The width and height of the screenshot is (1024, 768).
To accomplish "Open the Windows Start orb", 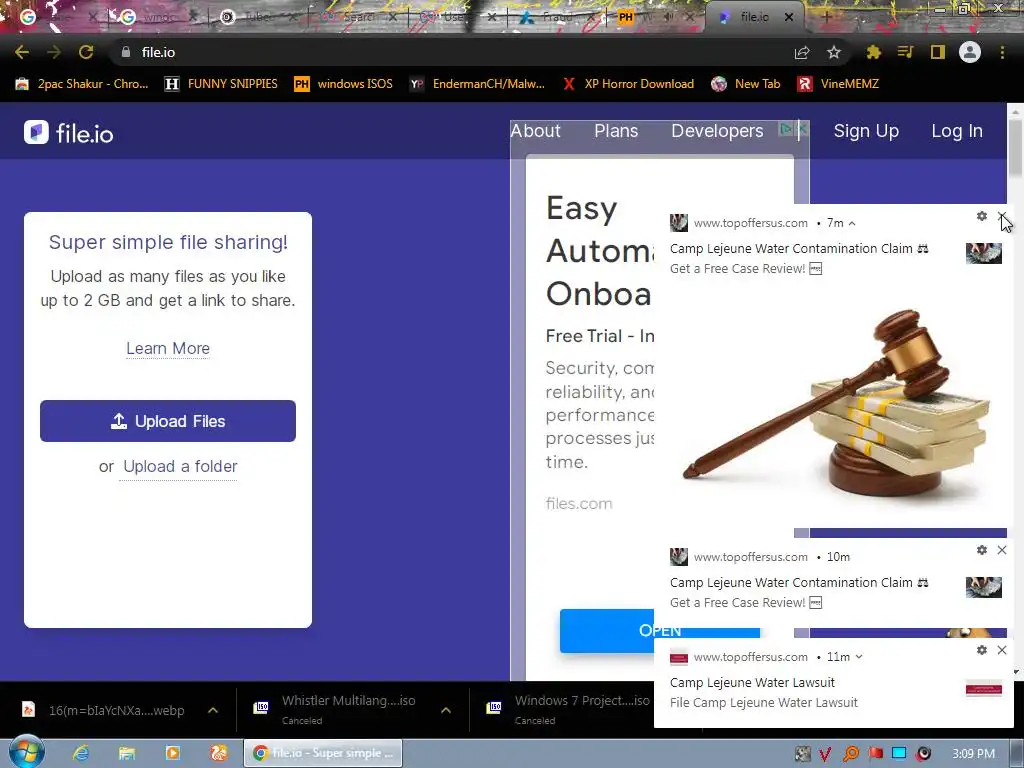I will 27,752.
